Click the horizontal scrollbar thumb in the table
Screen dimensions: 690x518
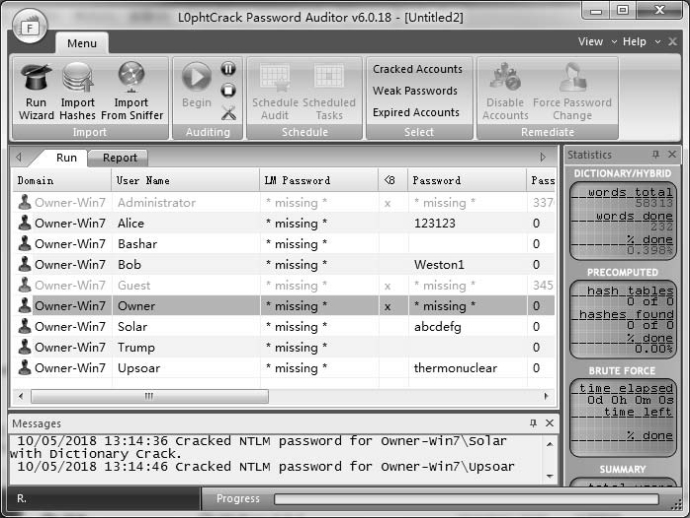click(150, 396)
